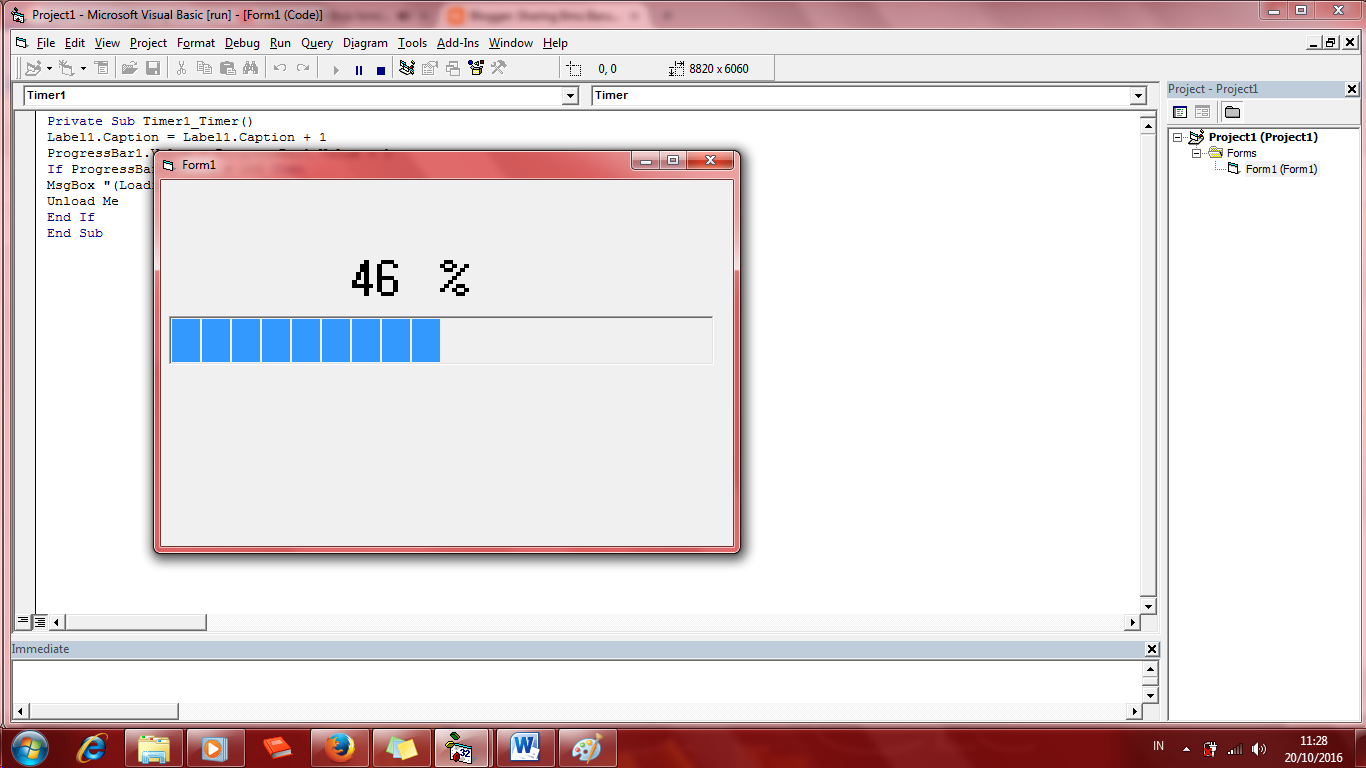Screen dimensions: 1366x768
Task: Open the Procedure dropdown showing Timer
Action: coord(1136,95)
